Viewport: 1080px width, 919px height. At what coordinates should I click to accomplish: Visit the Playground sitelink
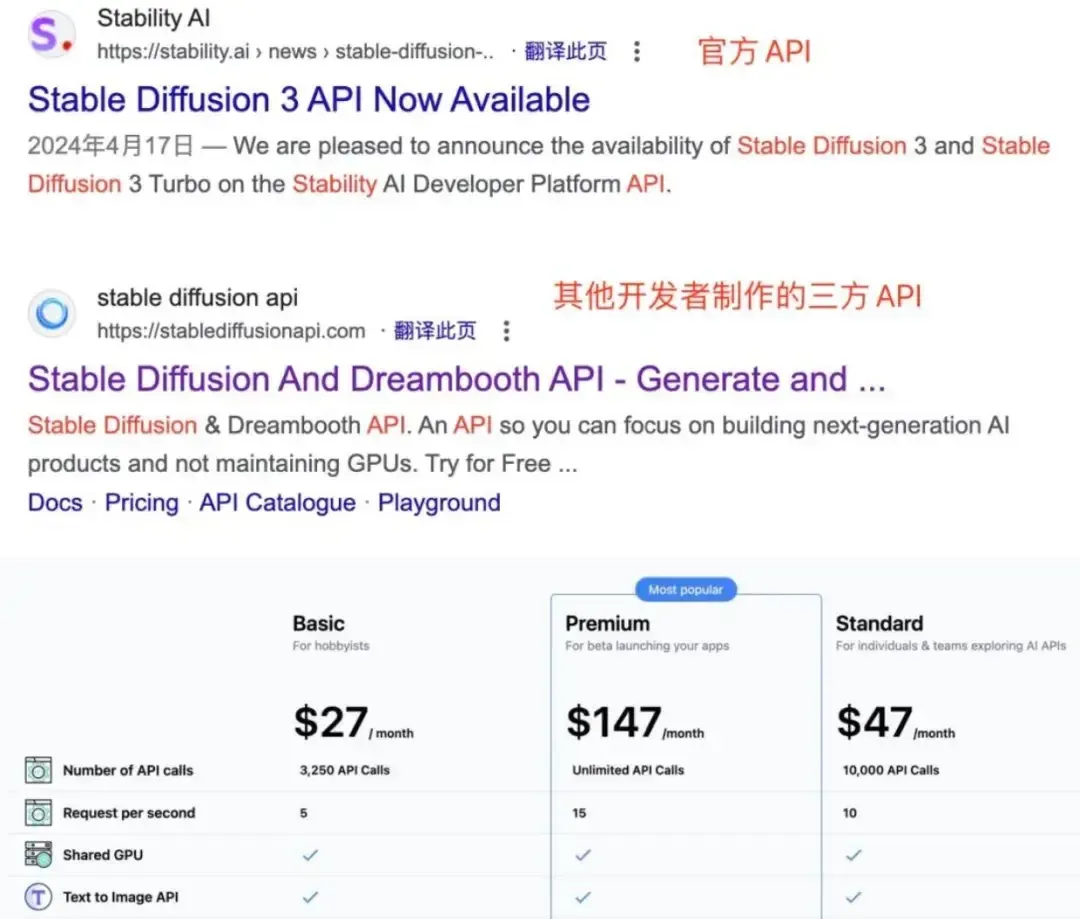tap(439, 502)
